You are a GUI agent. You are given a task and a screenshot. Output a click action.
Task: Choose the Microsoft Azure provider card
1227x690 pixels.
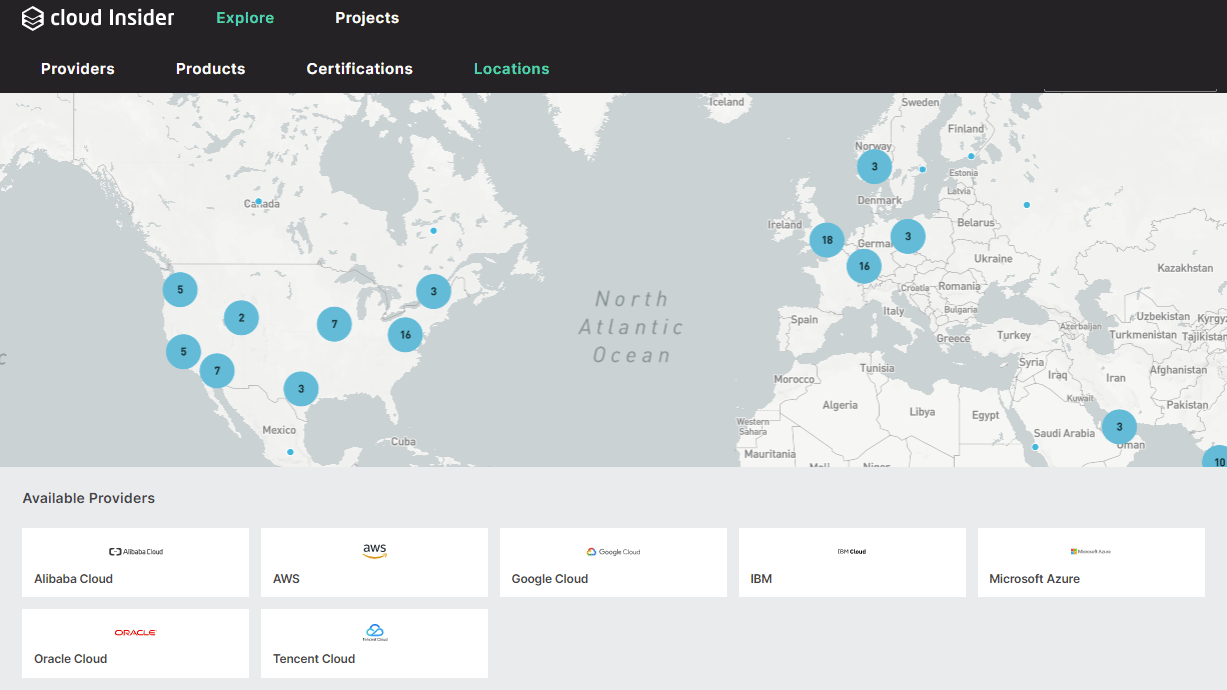1091,563
